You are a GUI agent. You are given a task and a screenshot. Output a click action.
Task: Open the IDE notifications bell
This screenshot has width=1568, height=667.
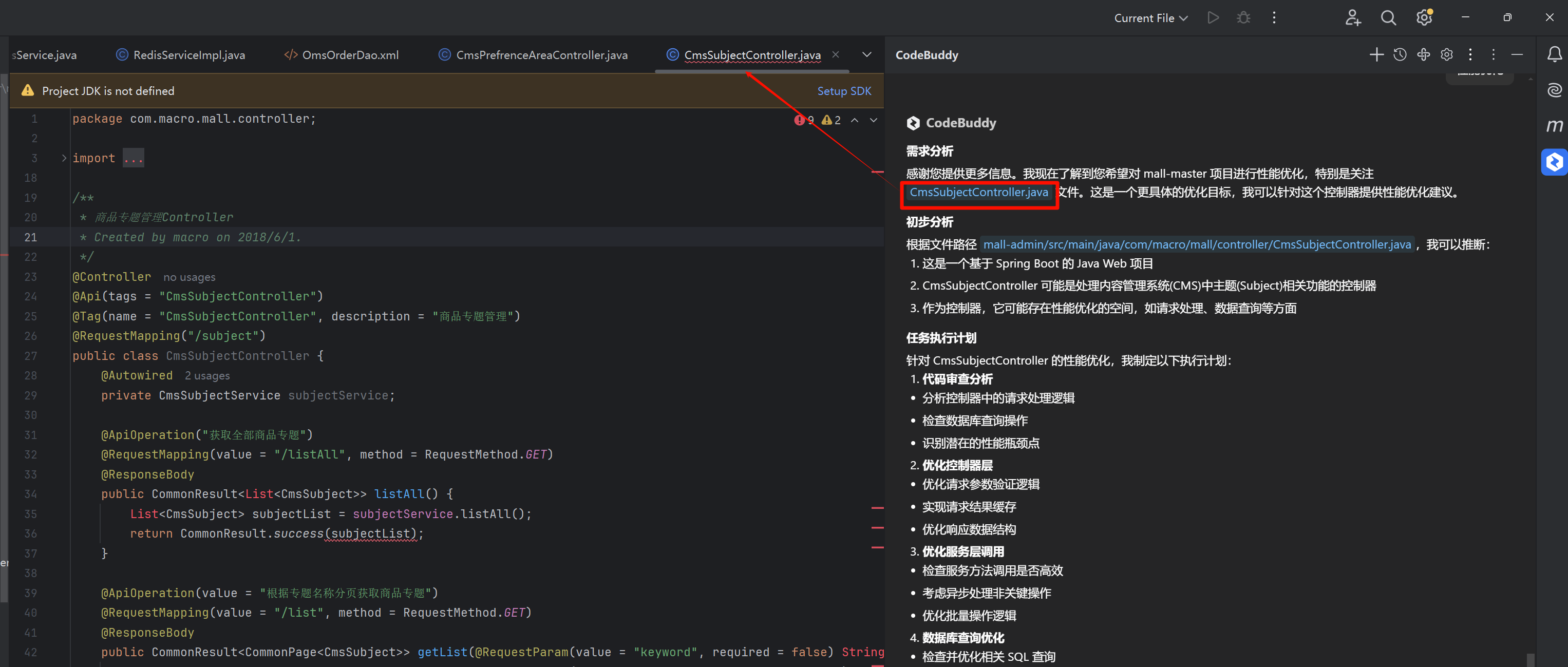click(x=1554, y=55)
